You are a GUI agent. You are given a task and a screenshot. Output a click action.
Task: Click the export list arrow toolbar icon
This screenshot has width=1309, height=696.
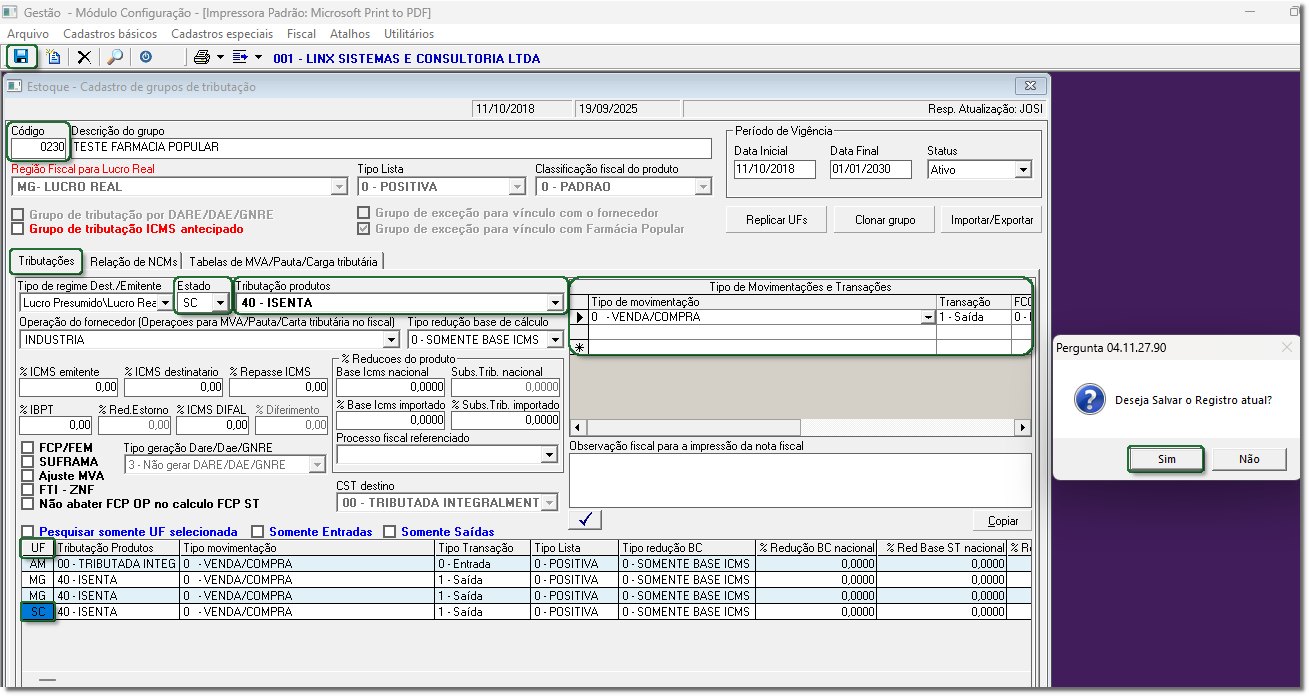point(240,57)
